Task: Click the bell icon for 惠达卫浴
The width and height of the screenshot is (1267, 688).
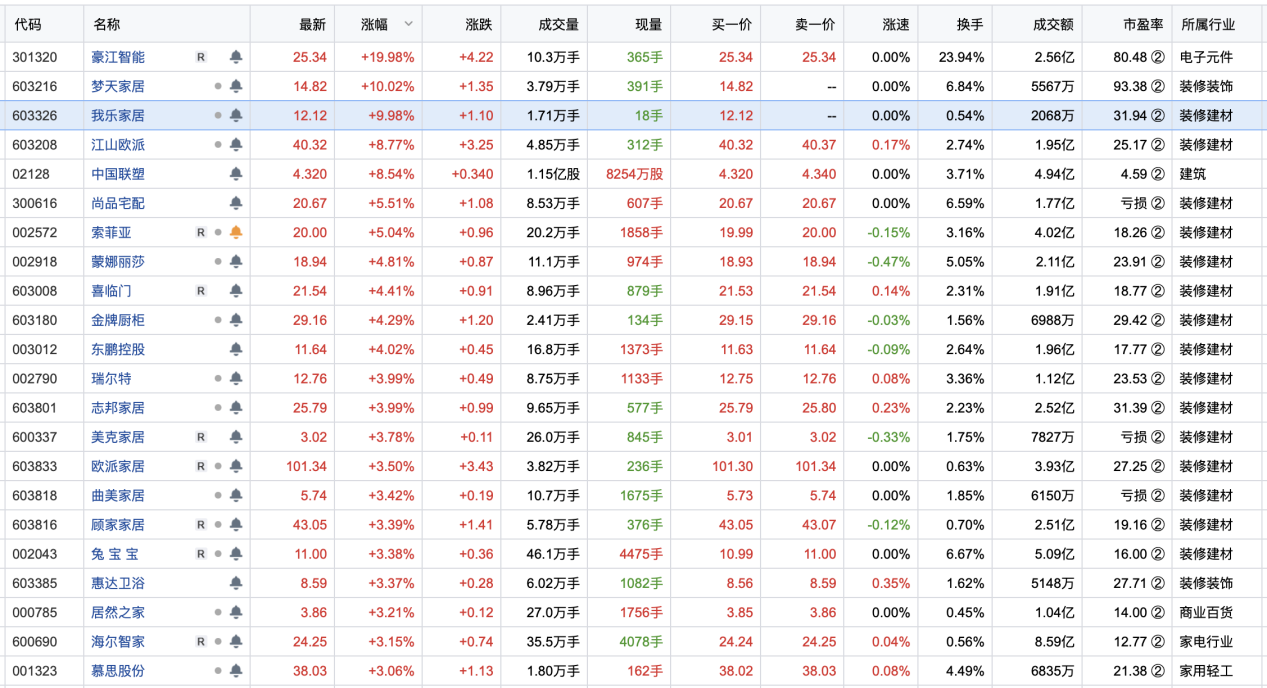Action: [236, 583]
